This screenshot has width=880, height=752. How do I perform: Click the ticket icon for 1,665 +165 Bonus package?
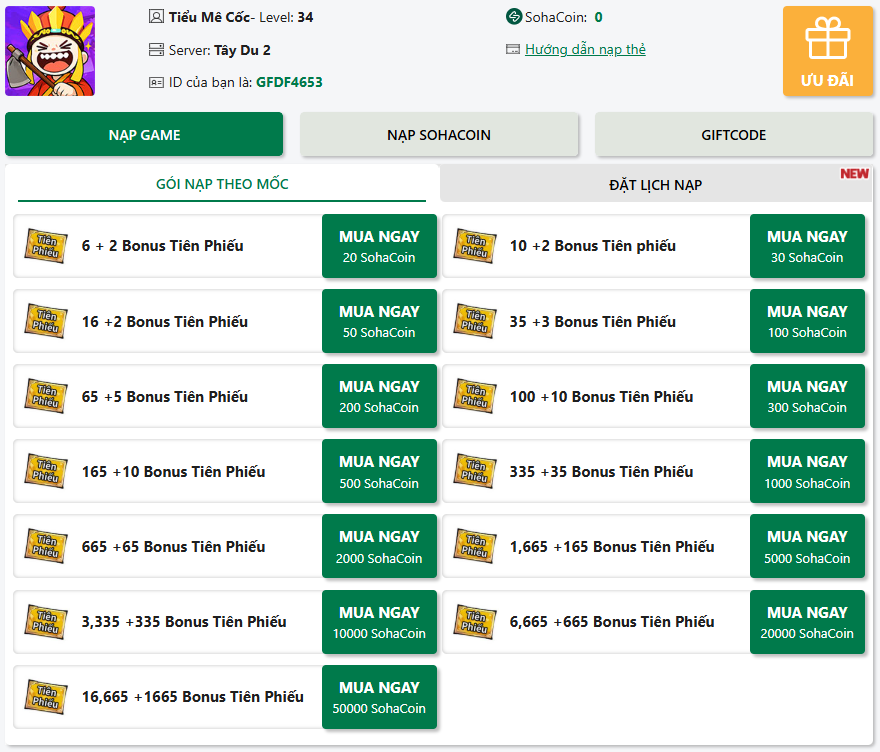click(x=474, y=546)
